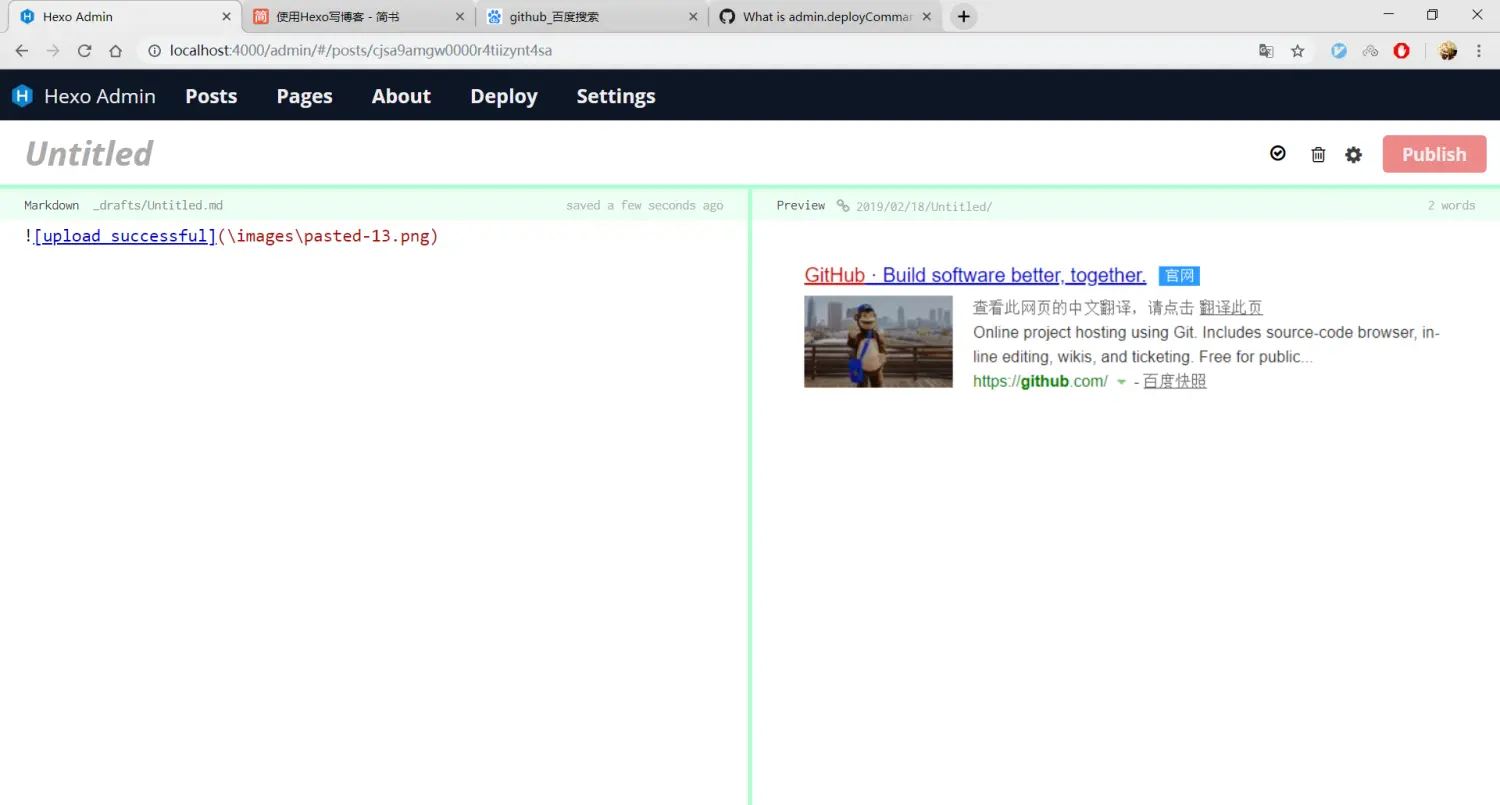Click the address bar URL
The width and height of the screenshot is (1500, 805).
point(361,51)
